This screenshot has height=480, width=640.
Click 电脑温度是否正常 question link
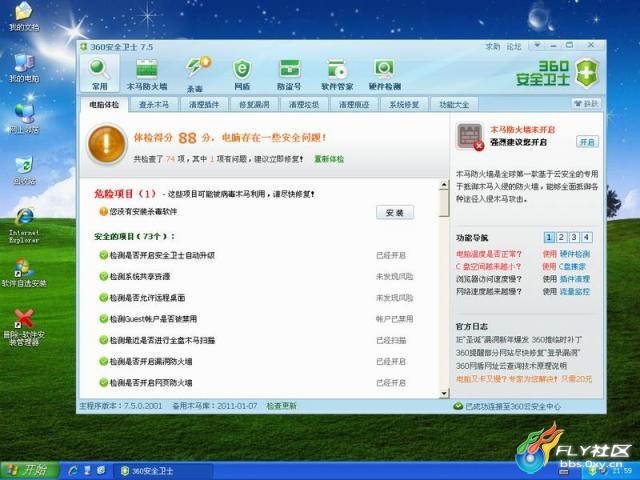[489, 254]
